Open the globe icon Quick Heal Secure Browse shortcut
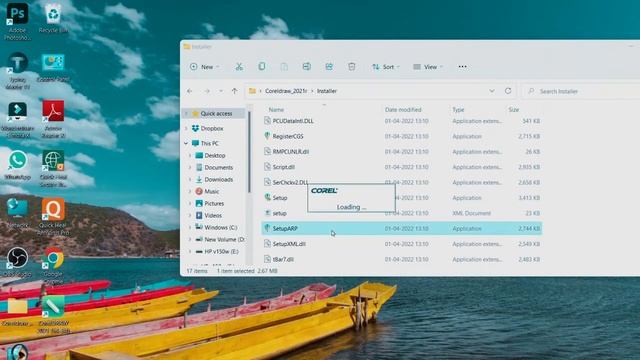The image size is (640, 360). click(x=53, y=168)
